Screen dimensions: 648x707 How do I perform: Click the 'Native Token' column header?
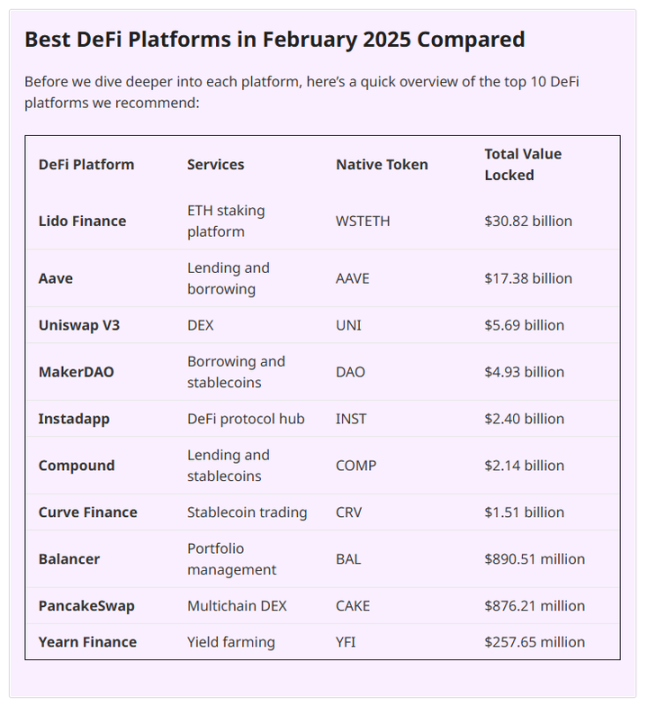pos(381,165)
